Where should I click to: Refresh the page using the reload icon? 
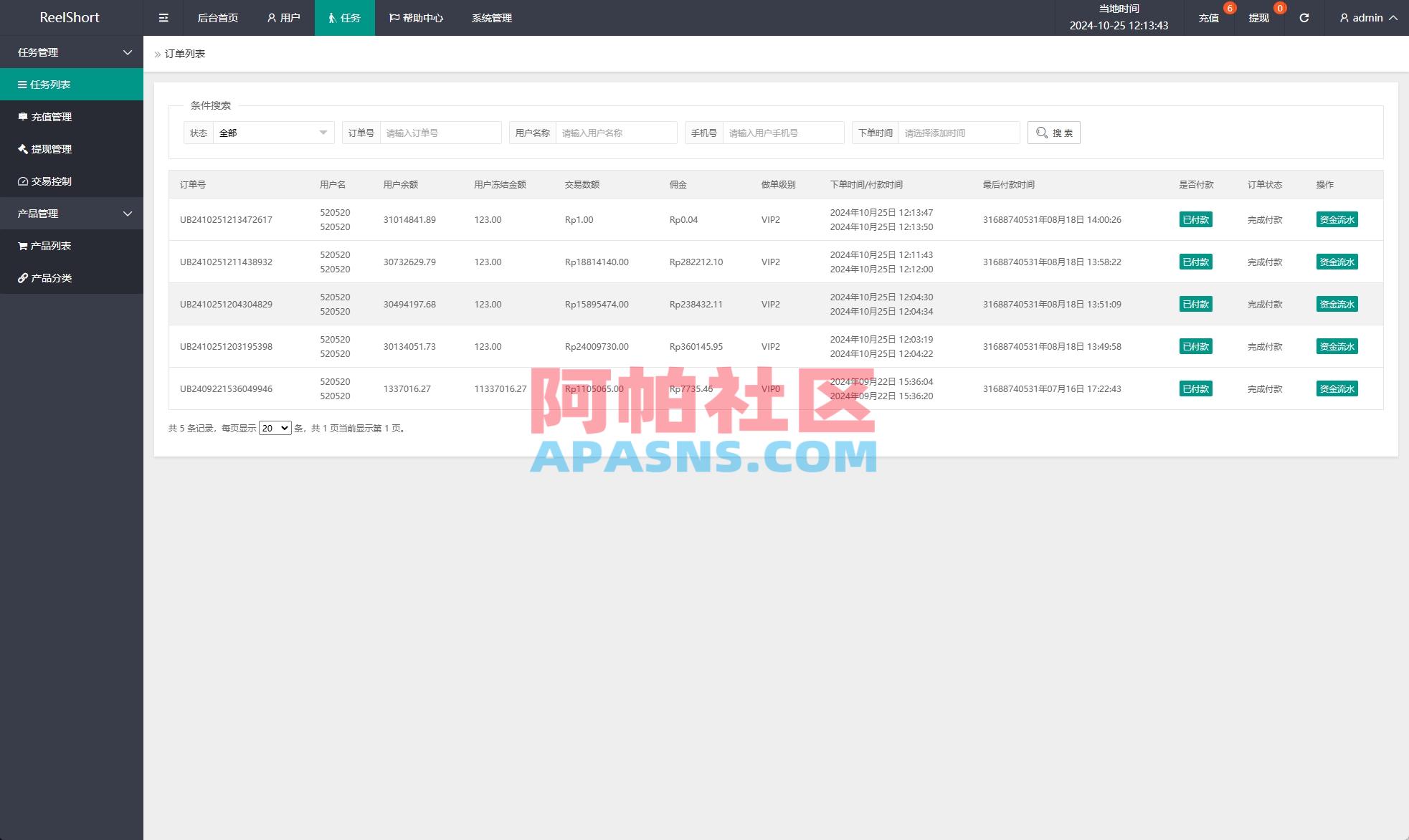pos(1304,17)
